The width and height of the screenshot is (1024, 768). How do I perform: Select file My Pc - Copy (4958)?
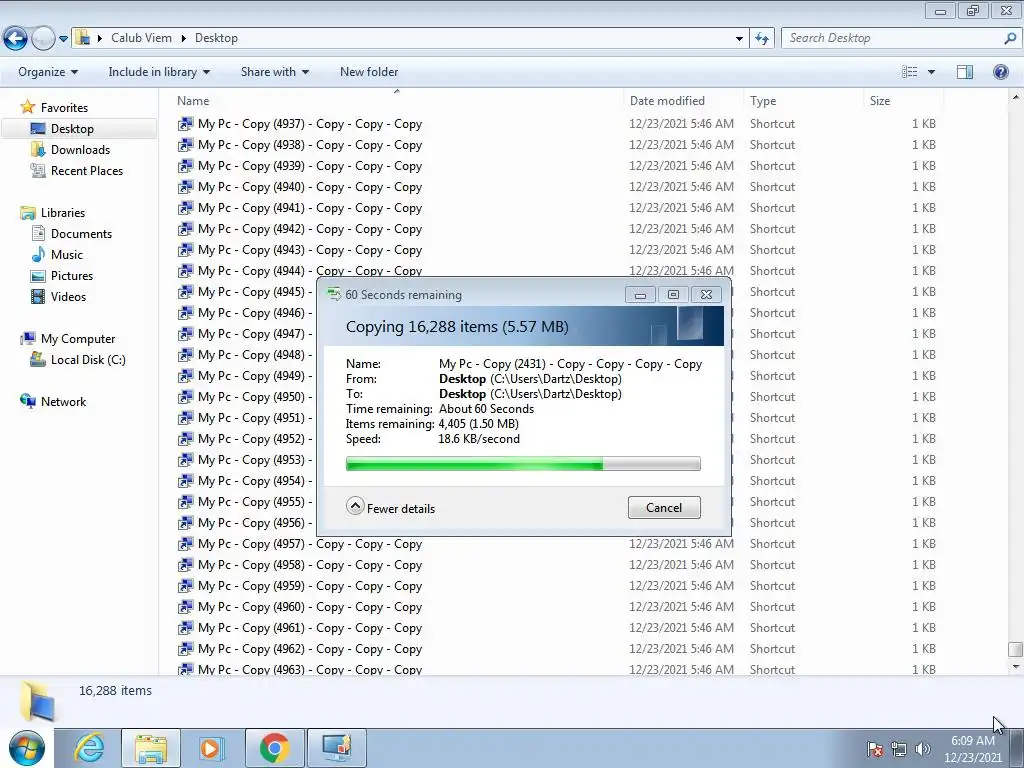[310, 565]
